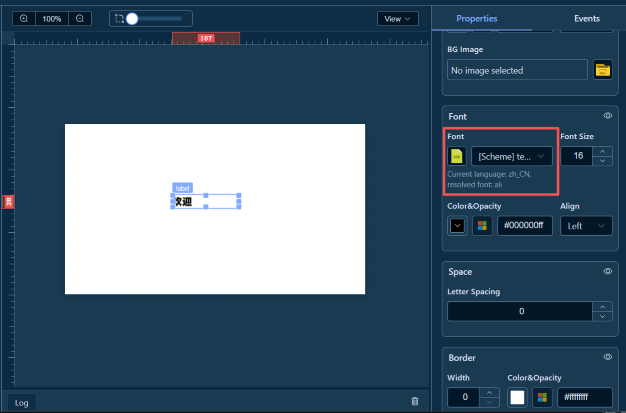Toggle the Space section eye icon

pyautogui.click(x=607, y=271)
